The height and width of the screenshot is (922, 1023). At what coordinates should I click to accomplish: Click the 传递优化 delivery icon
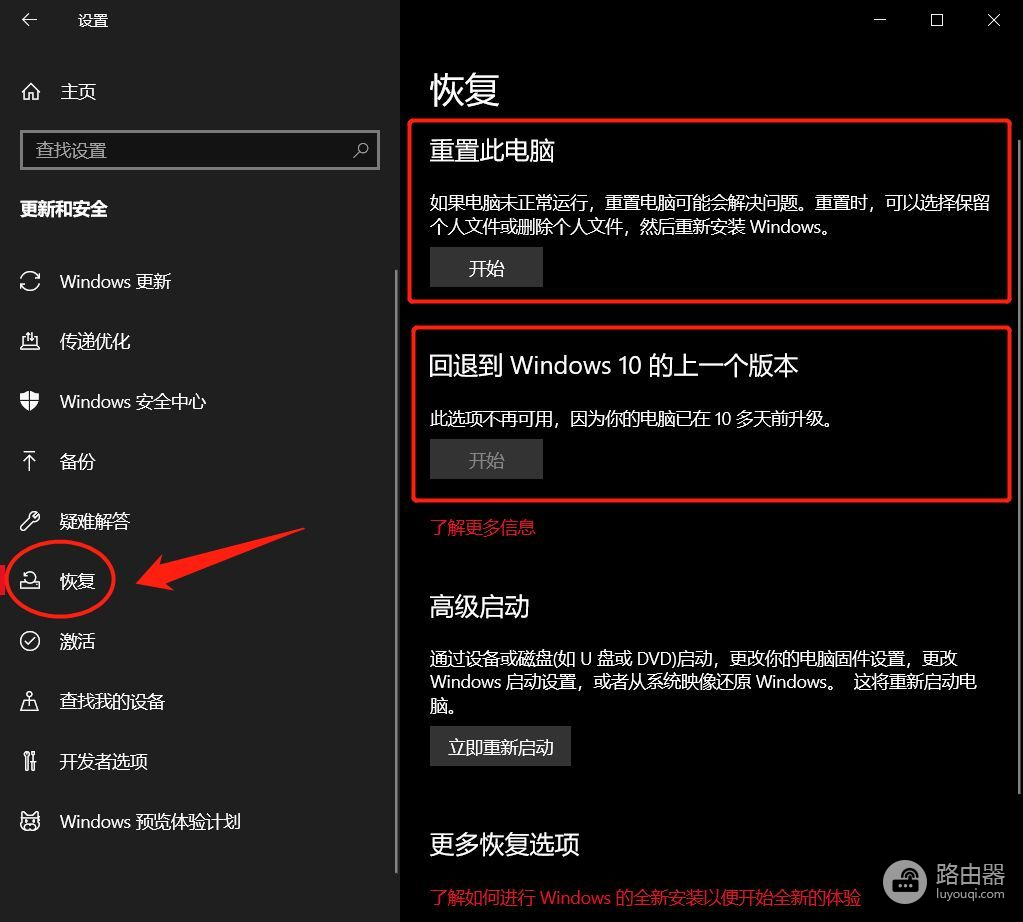click(x=30, y=341)
